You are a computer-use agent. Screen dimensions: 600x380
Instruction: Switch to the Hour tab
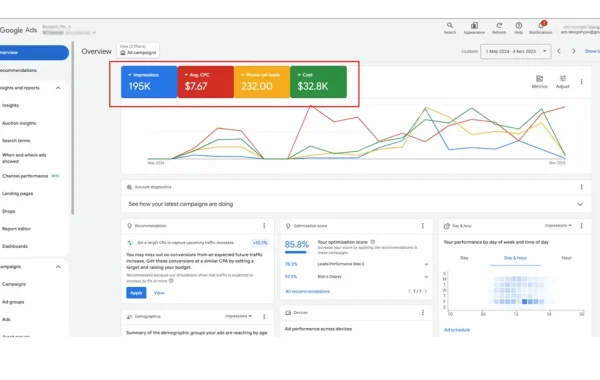pyautogui.click(x=566, y=258)
